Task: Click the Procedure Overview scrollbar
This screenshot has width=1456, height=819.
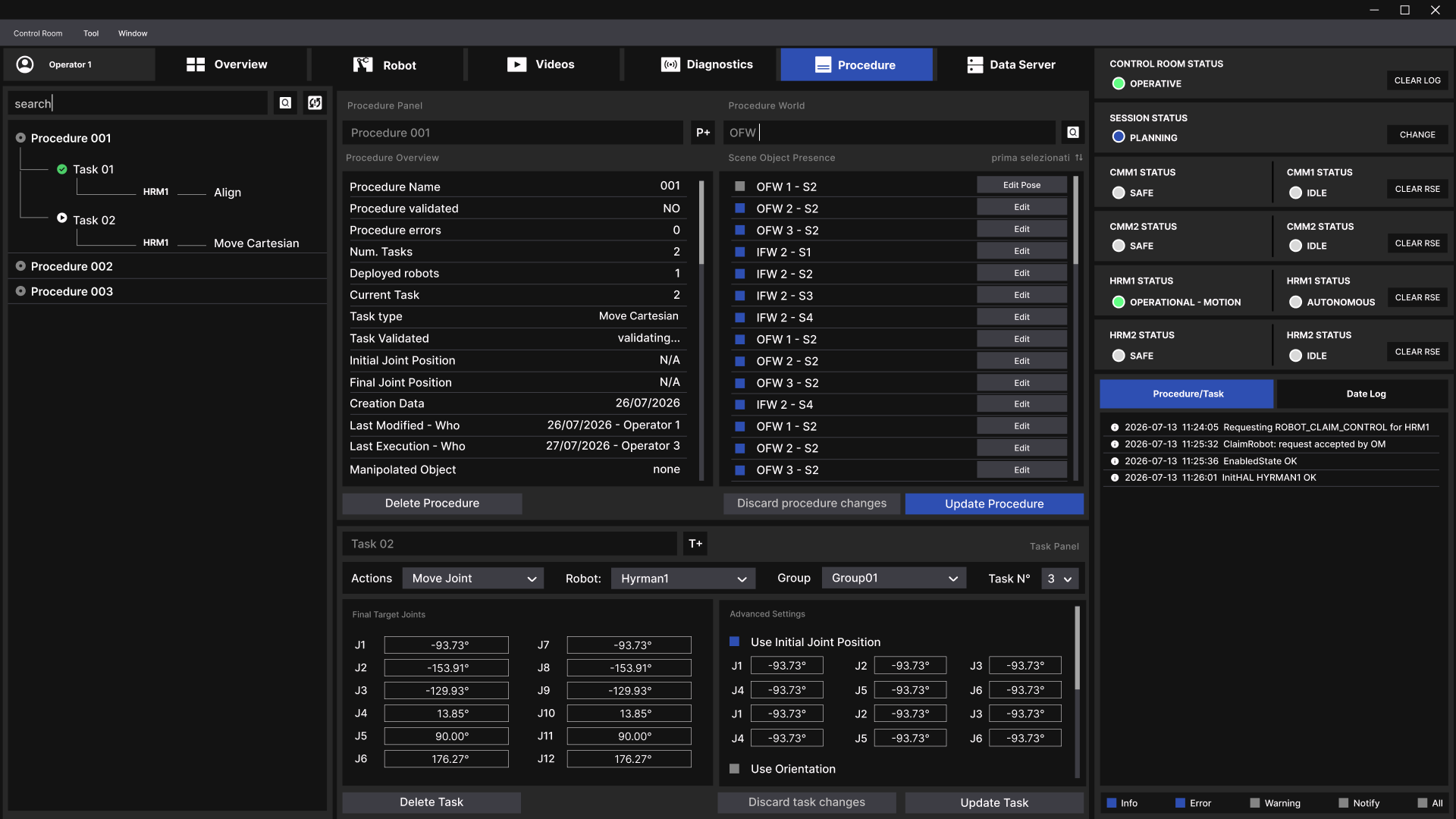Action: 701,222
